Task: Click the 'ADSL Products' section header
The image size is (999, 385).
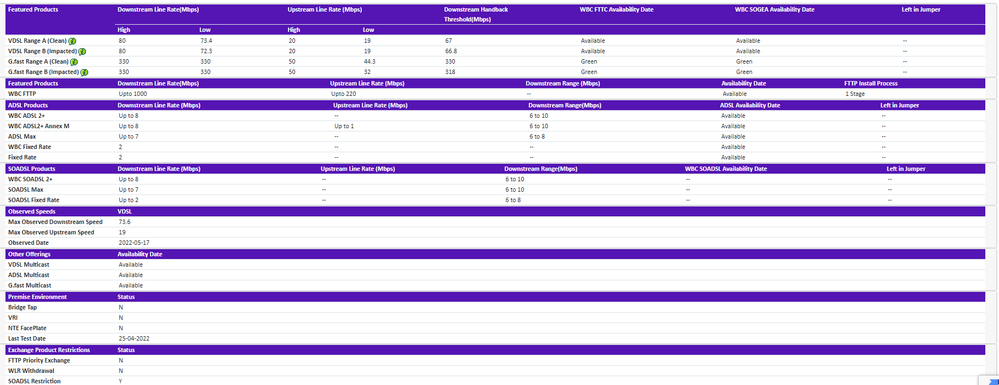Action: point(27,105)
